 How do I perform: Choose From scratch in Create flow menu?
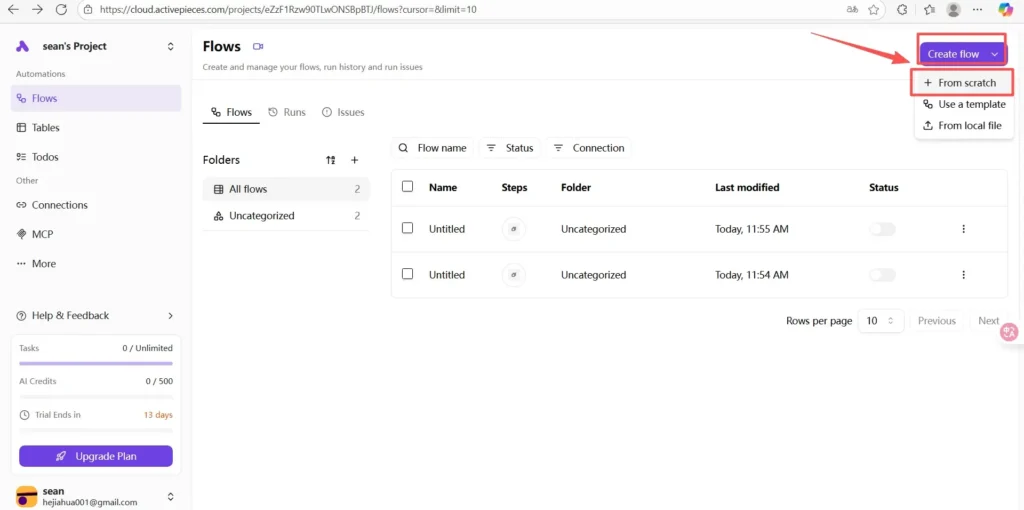(x=960, y=83)
